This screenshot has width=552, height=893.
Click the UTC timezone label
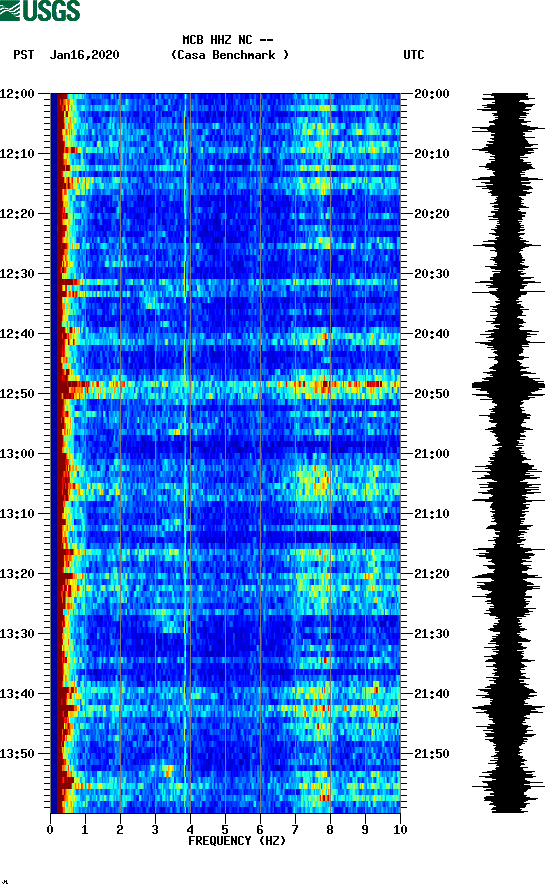point(414,55)
